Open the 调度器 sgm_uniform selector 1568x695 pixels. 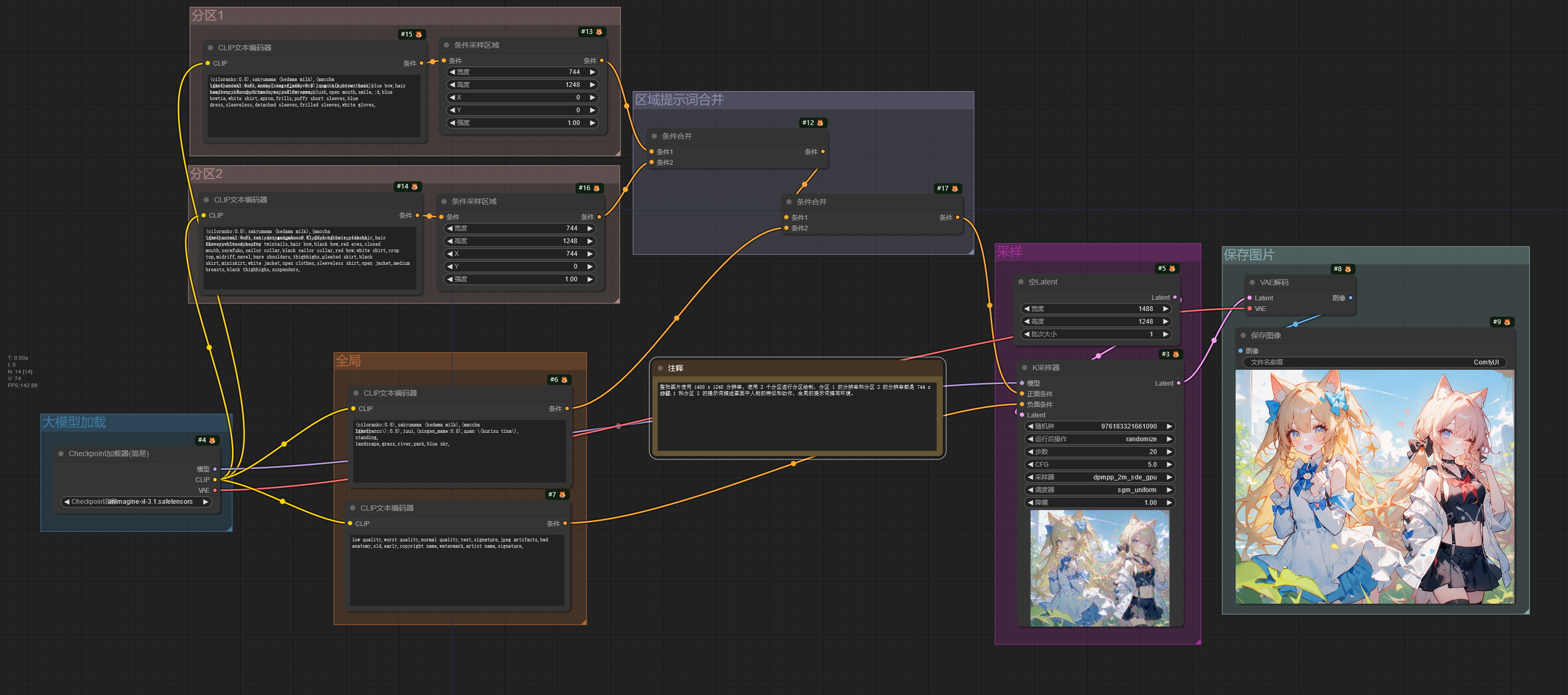[1100, 489]
